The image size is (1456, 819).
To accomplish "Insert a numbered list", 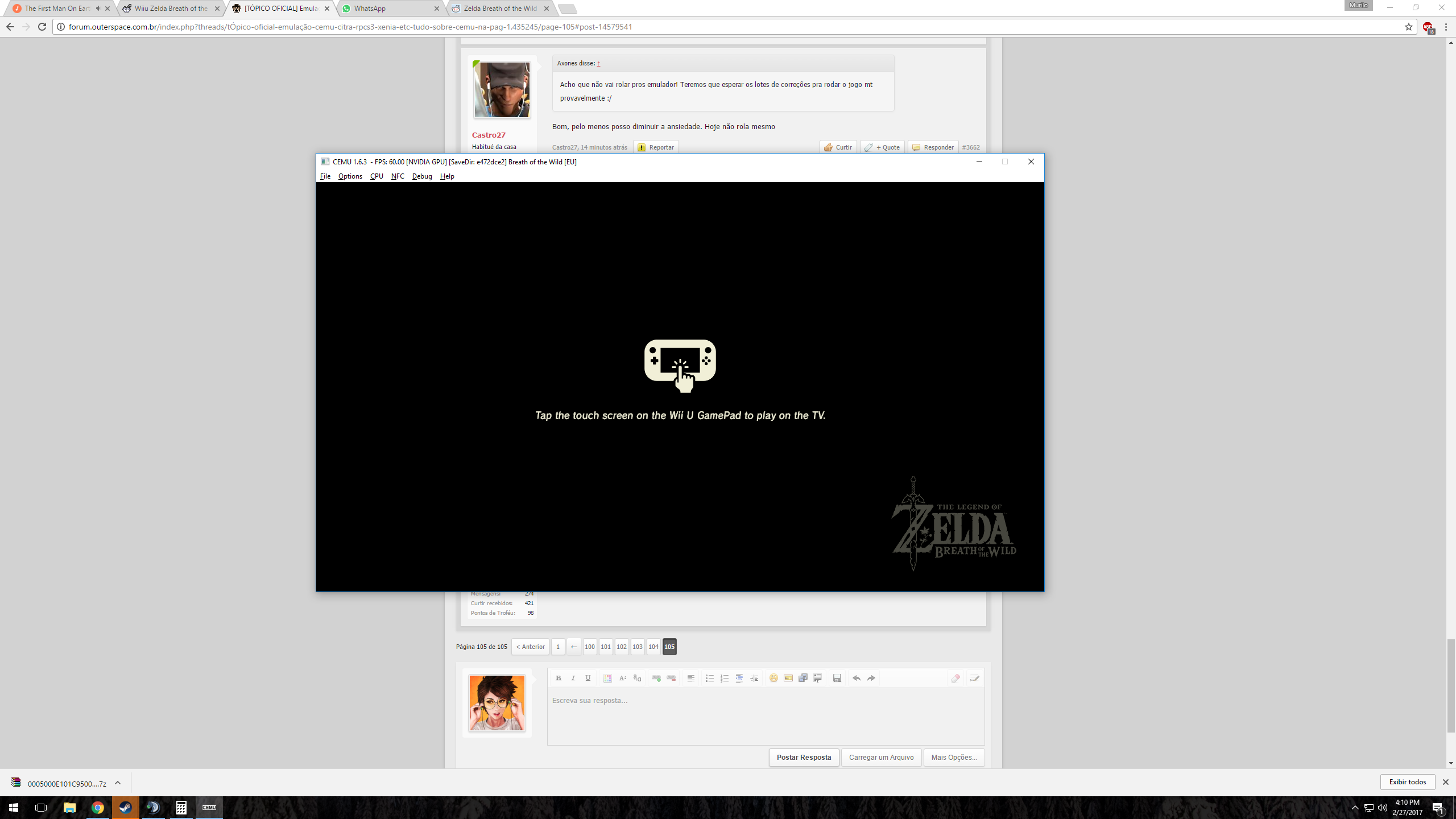I will click(724, 678).
